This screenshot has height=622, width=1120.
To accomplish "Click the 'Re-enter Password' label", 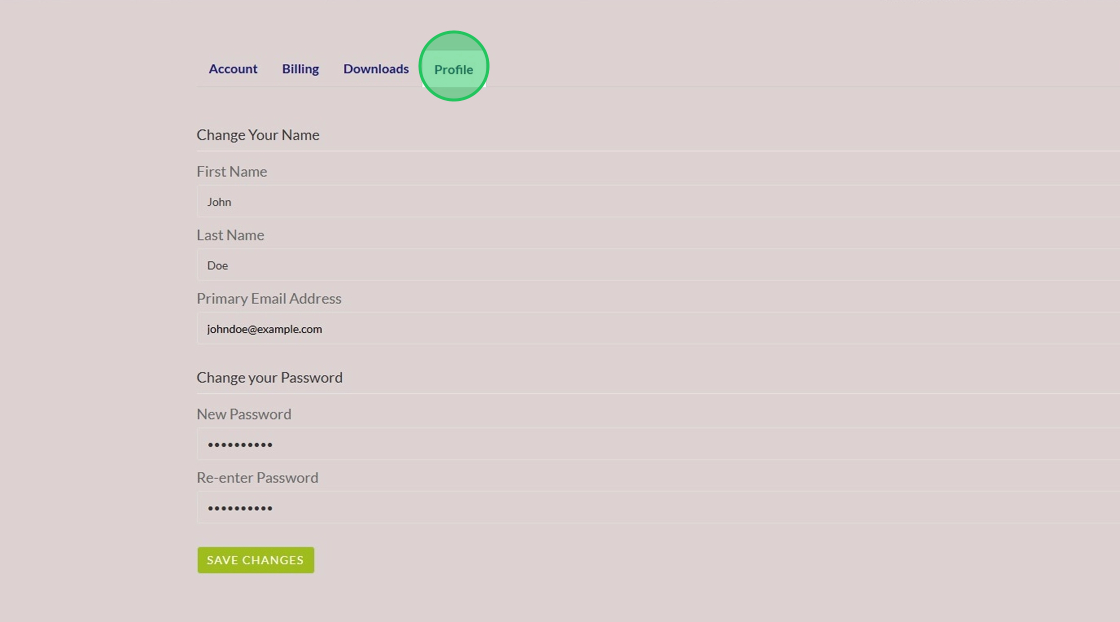I will point(257,478).
